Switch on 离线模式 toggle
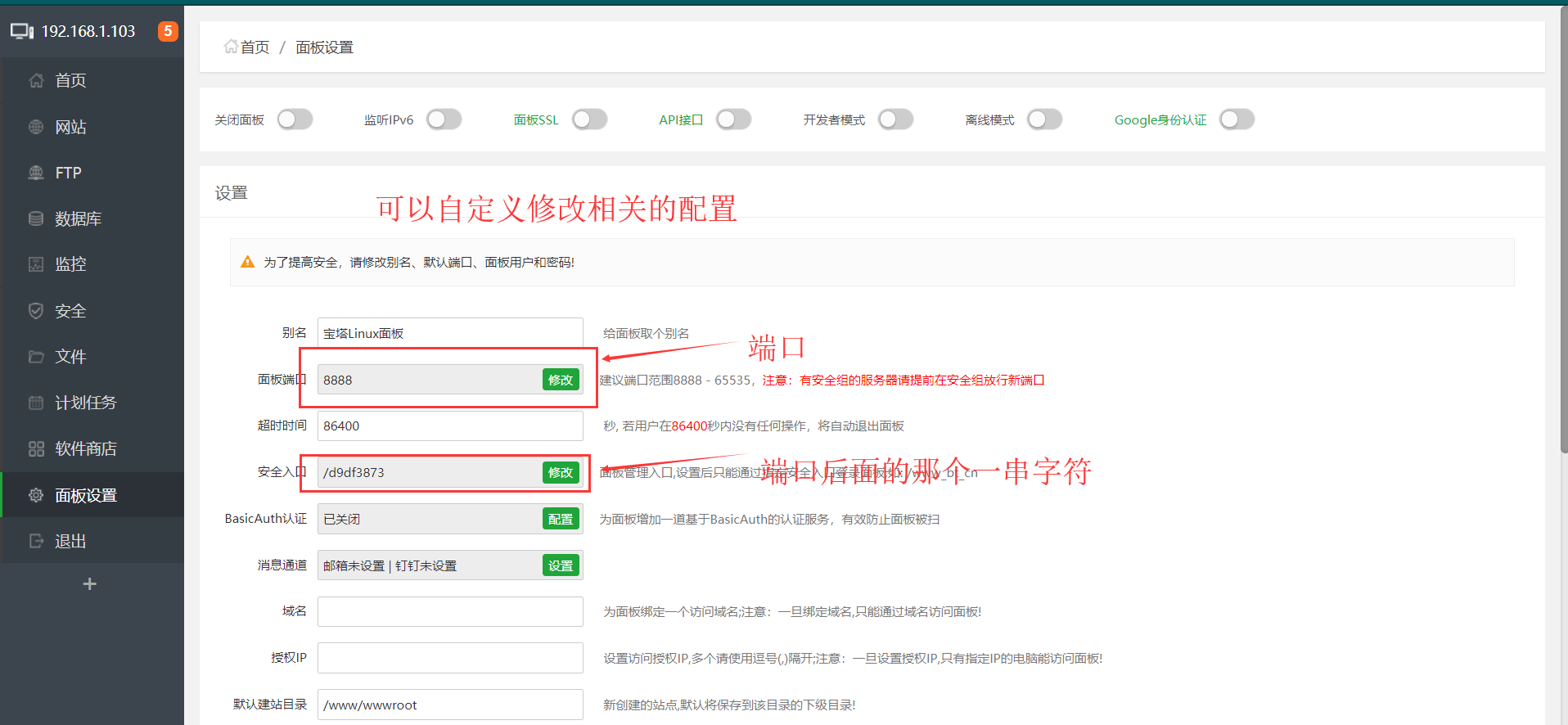This screenshot has width=1568, height=725. click(1044, 119)
